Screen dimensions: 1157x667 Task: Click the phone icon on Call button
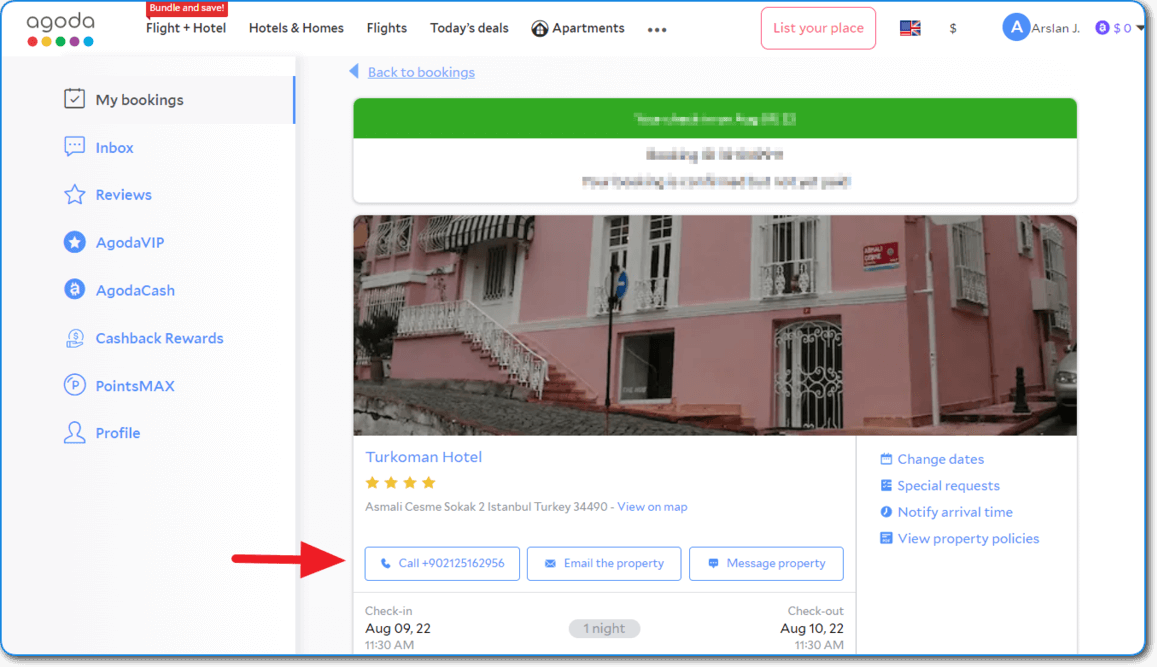[x=385, y=564]
